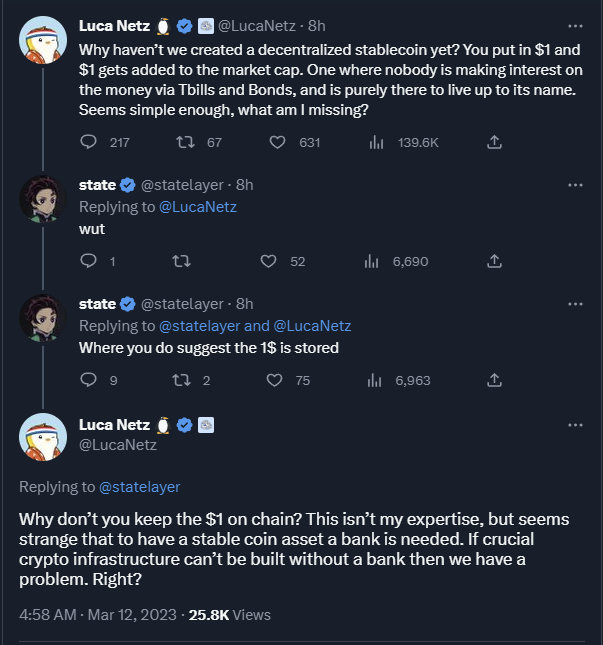The height and width of the screenshot is (645, 603).
Task: Reply to Luca Netz's stablecoin tweet
Action: click(88, 143)
